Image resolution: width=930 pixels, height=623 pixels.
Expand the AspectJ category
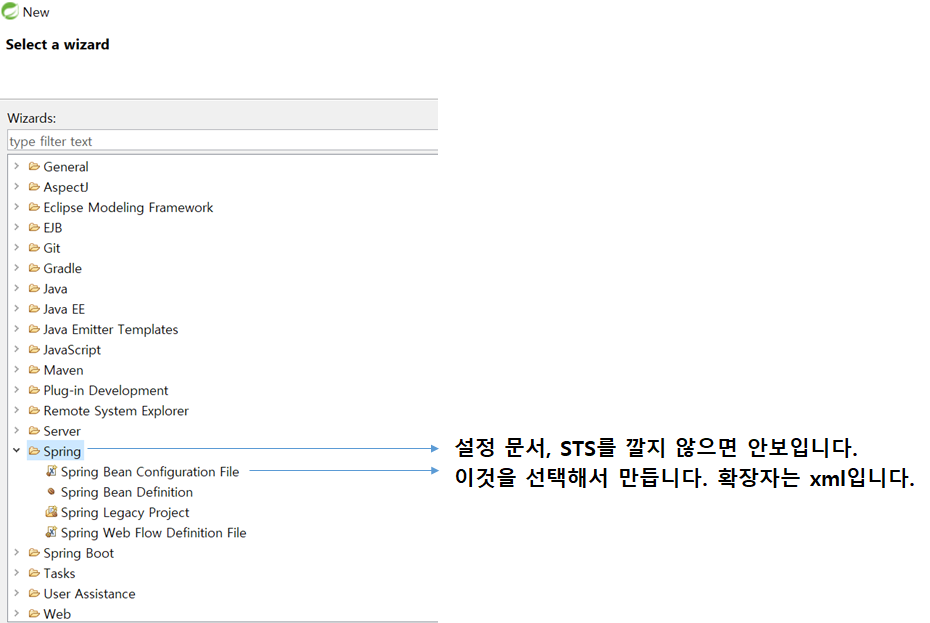pyautogui.click(x=17, y=187)
